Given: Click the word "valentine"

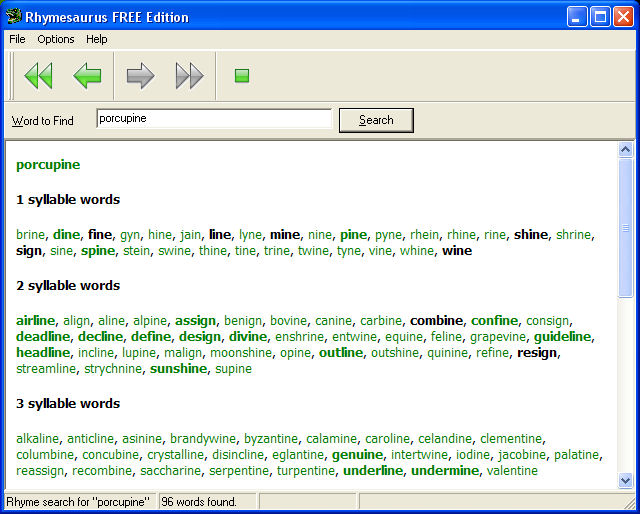Looking at the screenshot, I should 512,471.
